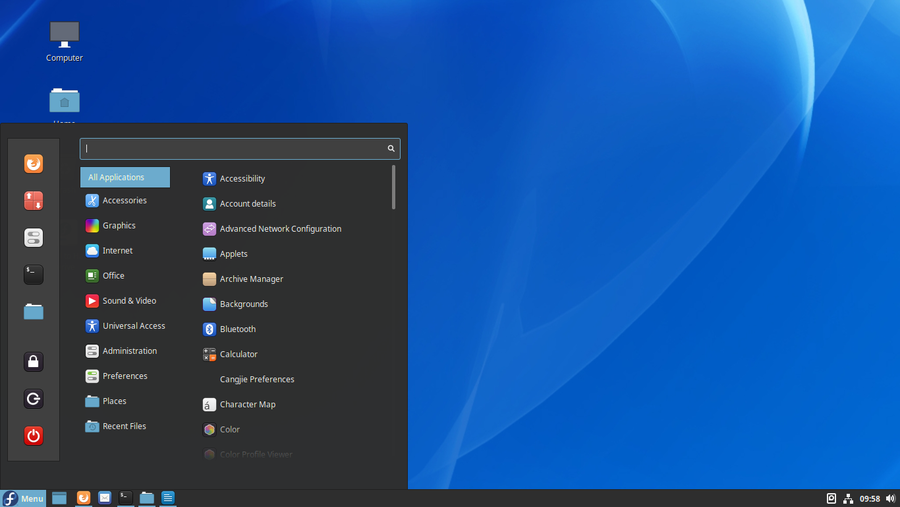The image size is (900, 507).
Task: Click the Menu button on the panel
Action: (x=24, y=498)
